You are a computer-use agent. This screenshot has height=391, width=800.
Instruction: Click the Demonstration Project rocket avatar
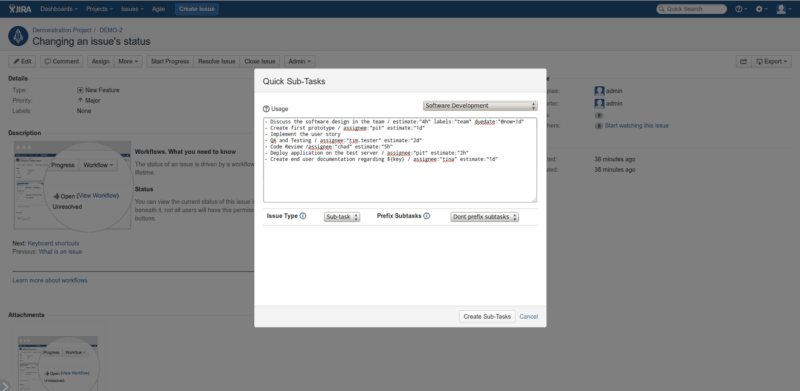pyautogui.click(x=18, y=36)
